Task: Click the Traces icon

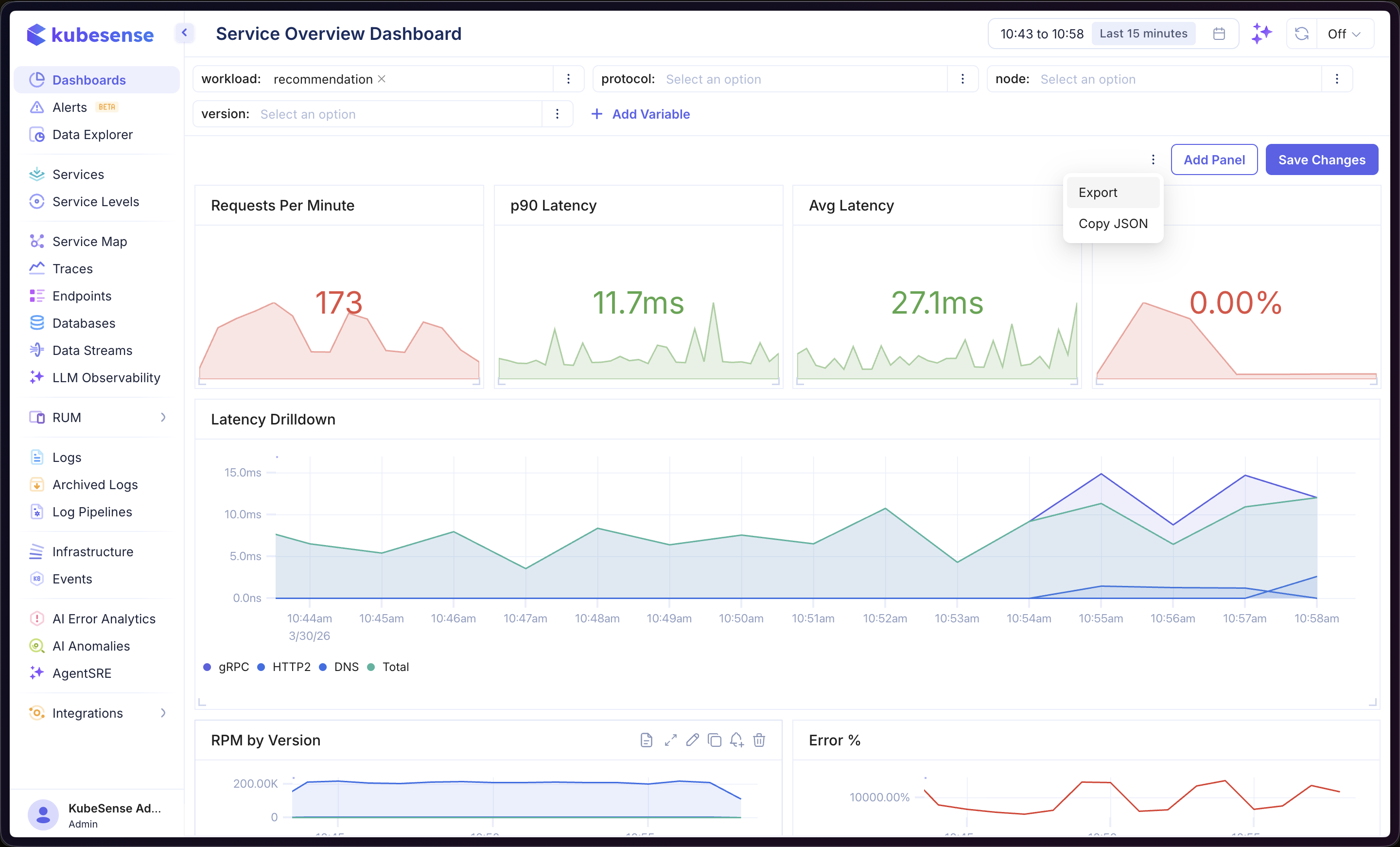Action: tap(37, 269)
